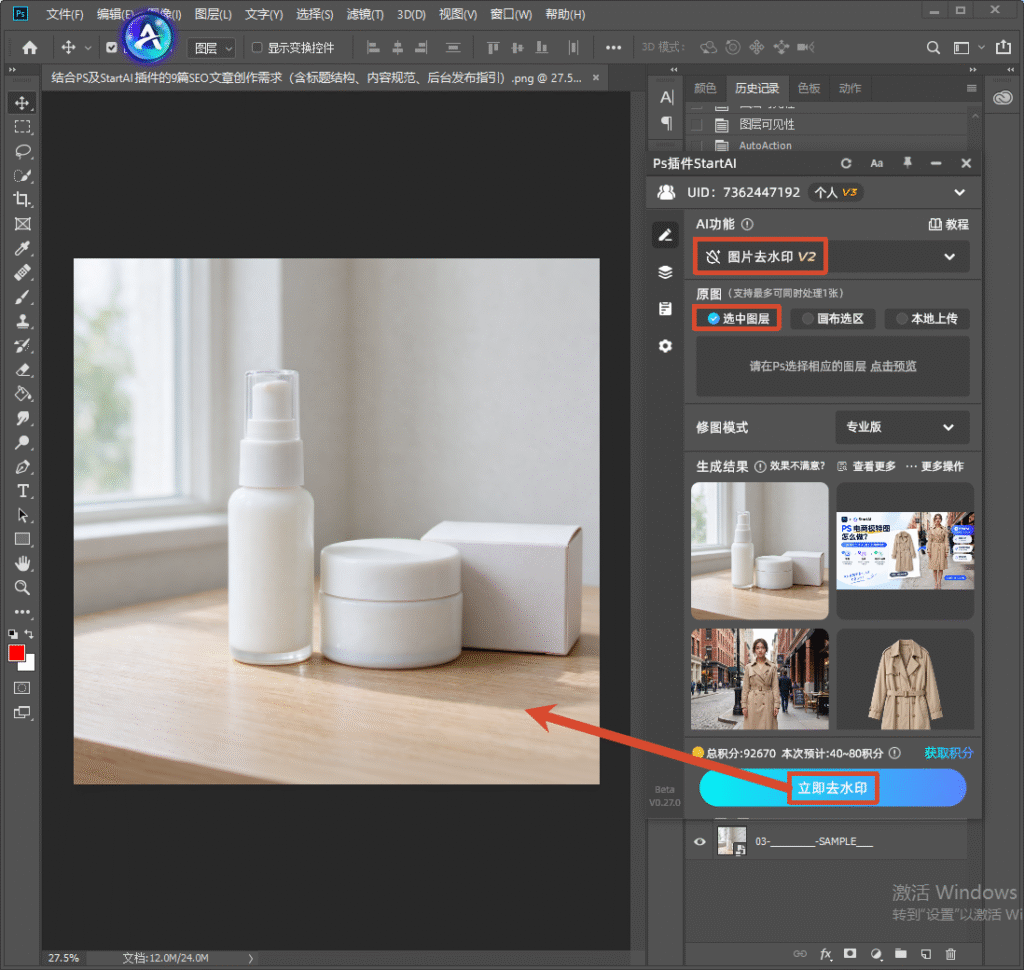Image resolution: width=1024 pixels, height=970 pixels.
Task: Select the Zoom tool in toolbar
Action: tap(22, 588)
